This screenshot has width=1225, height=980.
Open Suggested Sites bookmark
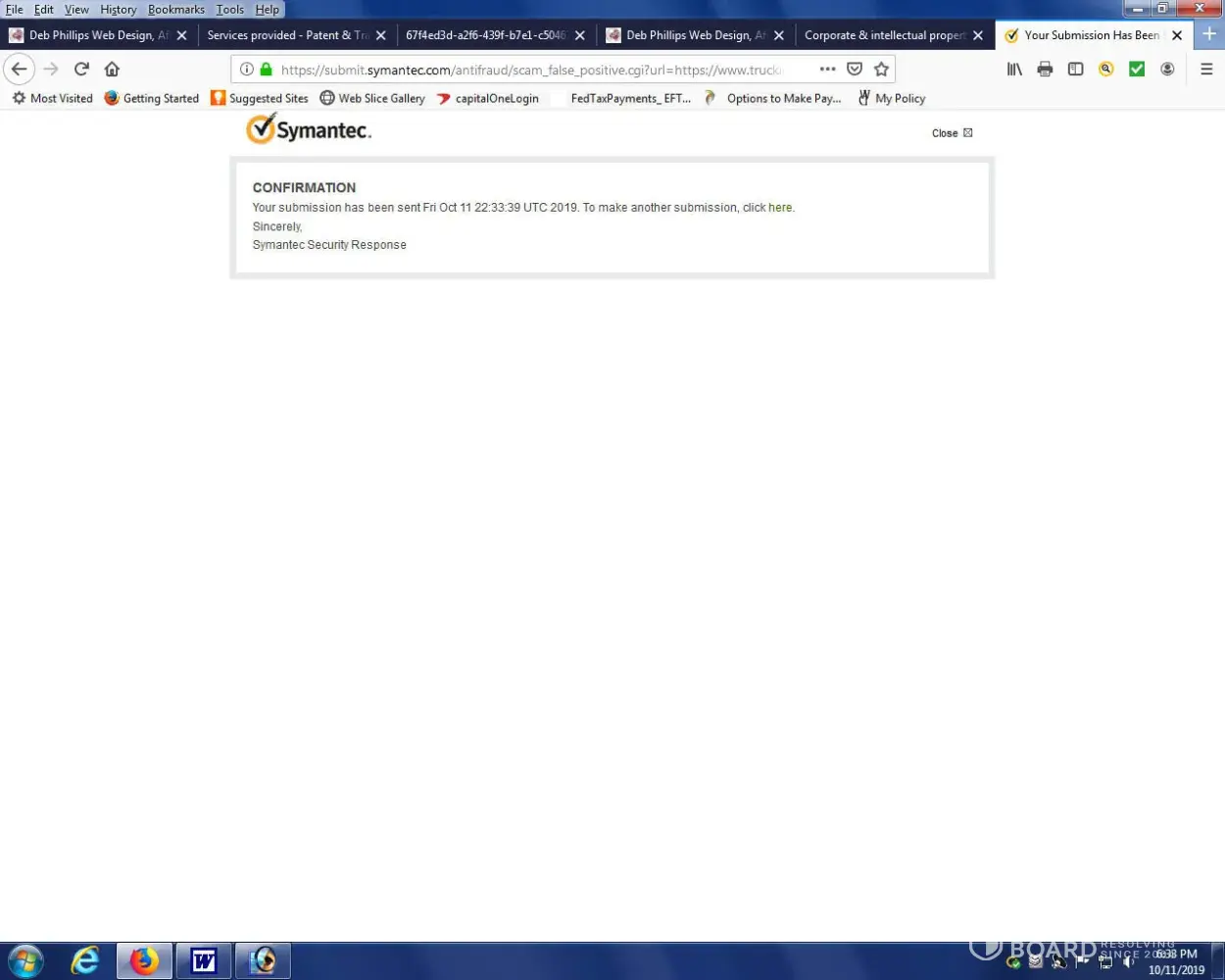point(260,98)
